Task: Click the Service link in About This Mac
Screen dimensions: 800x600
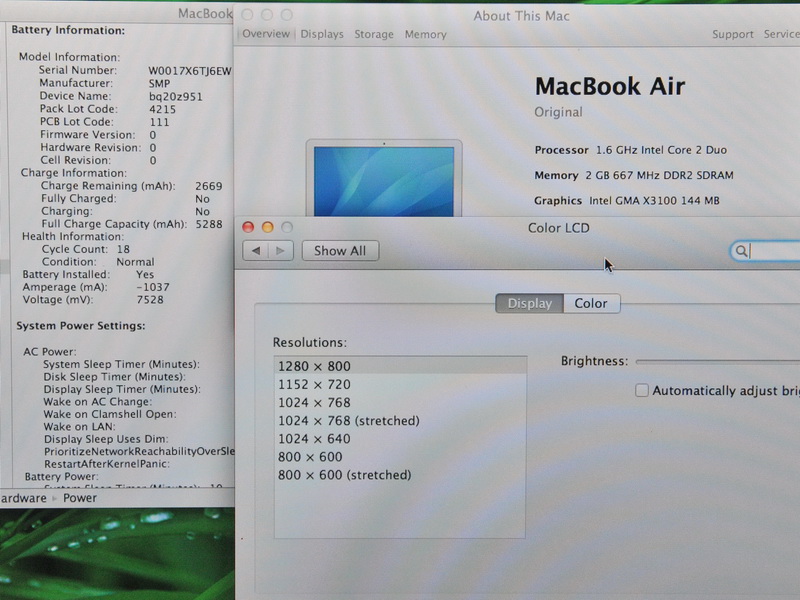Action: (782, 34)
